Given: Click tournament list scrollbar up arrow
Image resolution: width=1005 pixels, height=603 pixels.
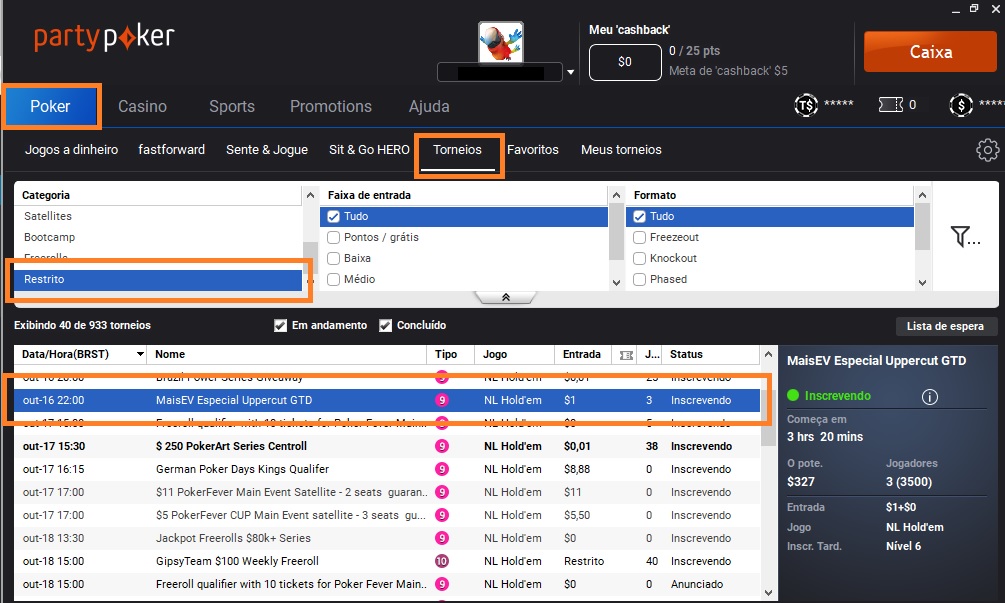Looking at the screenshot, I should coord(768,354).
